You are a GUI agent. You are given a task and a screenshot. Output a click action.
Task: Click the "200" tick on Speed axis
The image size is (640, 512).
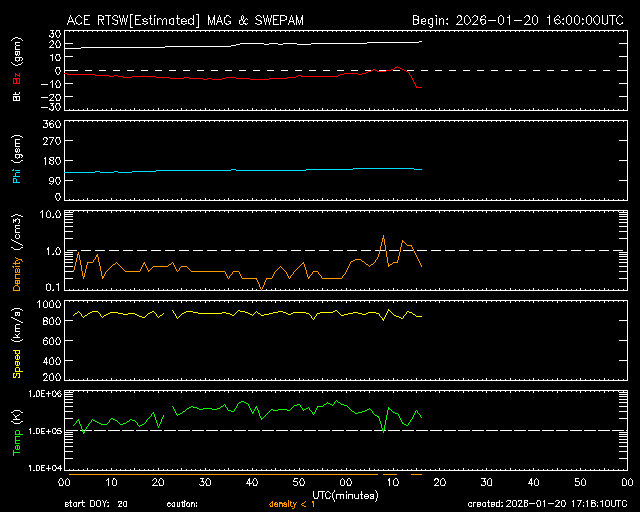click(x=52, y=376)
